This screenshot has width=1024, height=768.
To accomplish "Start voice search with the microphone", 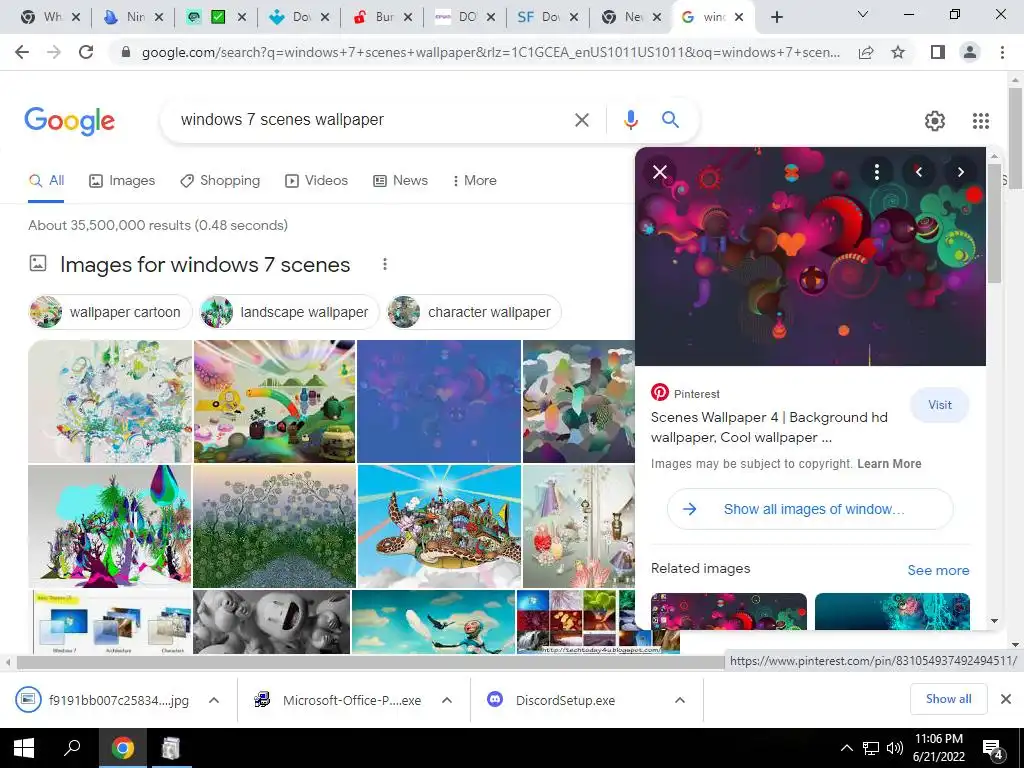I will click(630, 120).
